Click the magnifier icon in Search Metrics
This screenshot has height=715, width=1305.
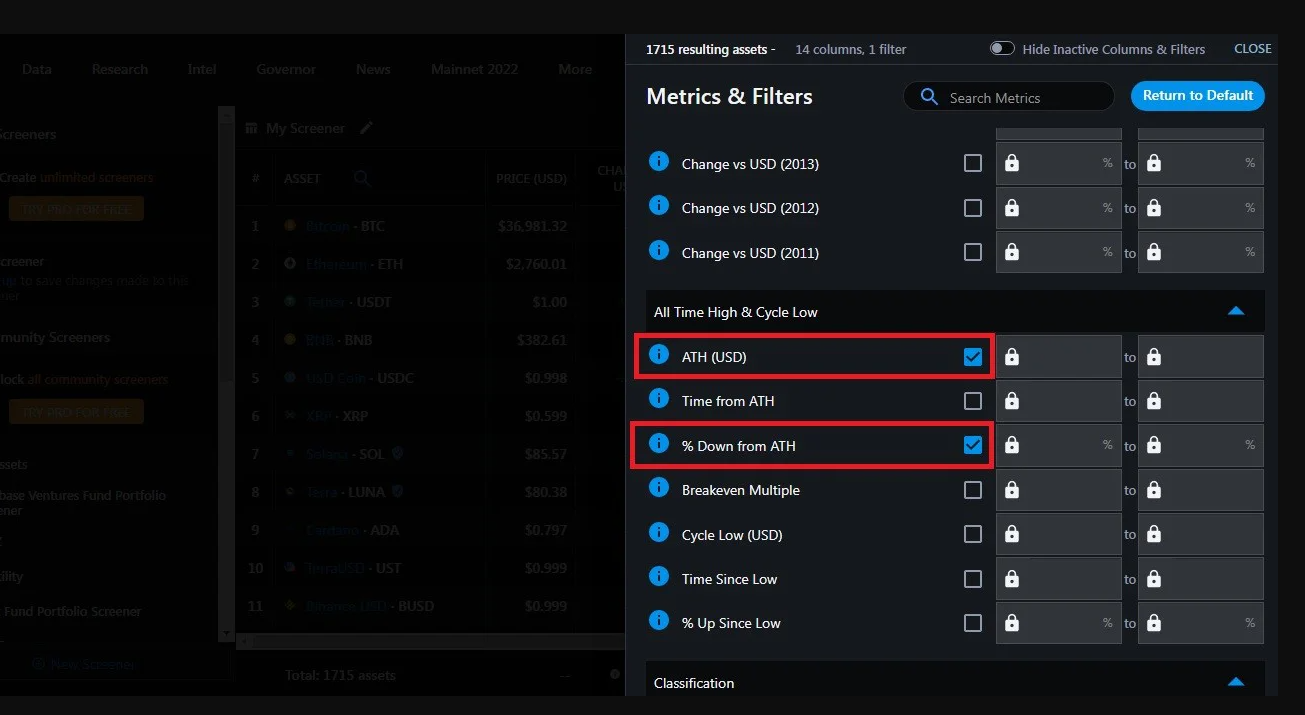(x=929, y=97)
